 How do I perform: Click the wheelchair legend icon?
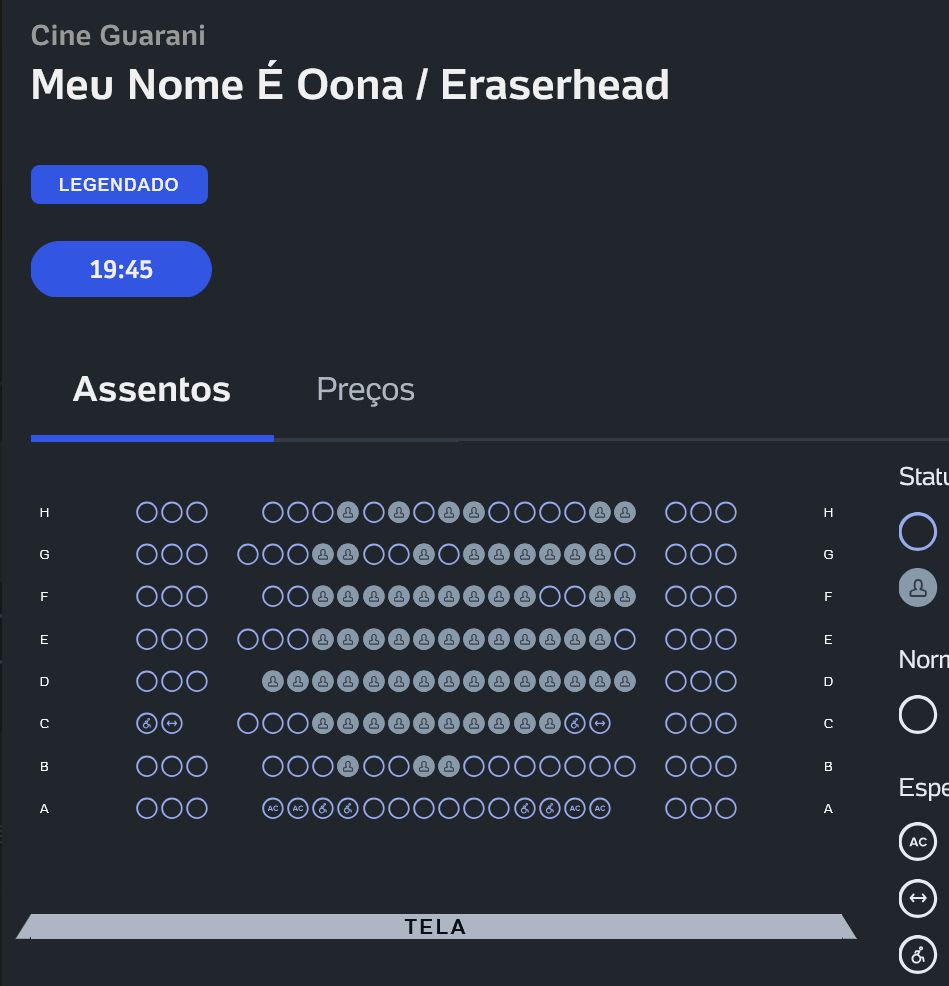(918, 955)
